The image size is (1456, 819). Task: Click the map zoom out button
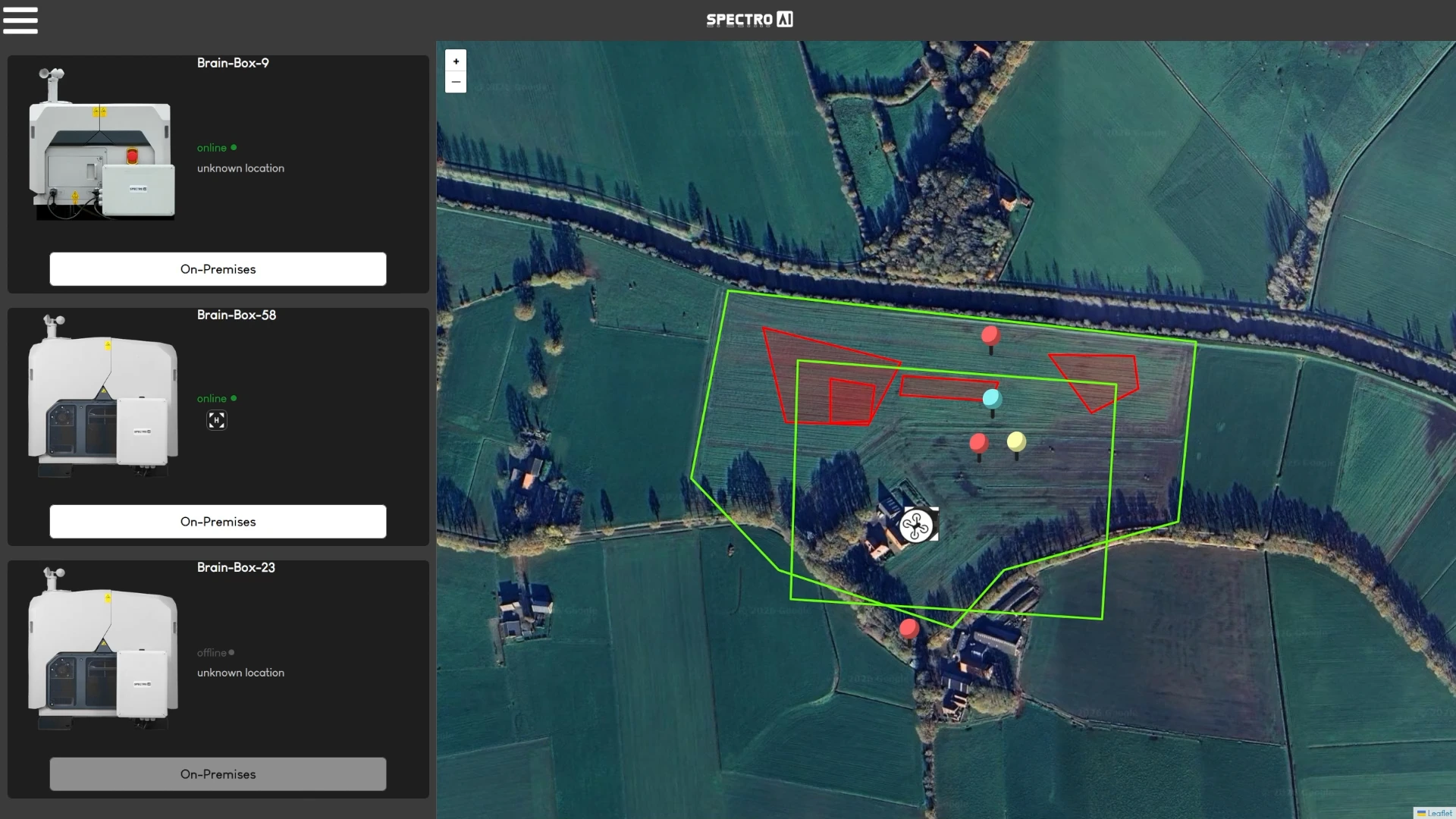coord(456,82)
